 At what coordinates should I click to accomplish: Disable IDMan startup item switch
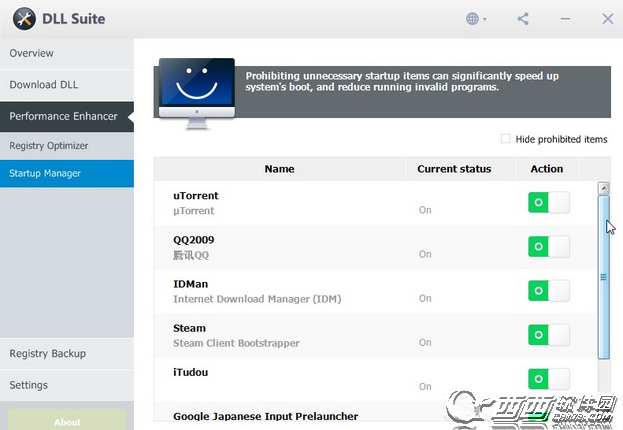pos(549,291)
